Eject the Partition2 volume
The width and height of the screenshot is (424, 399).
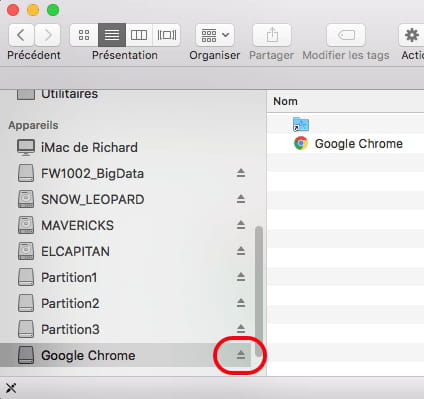[x=241, y=303]
